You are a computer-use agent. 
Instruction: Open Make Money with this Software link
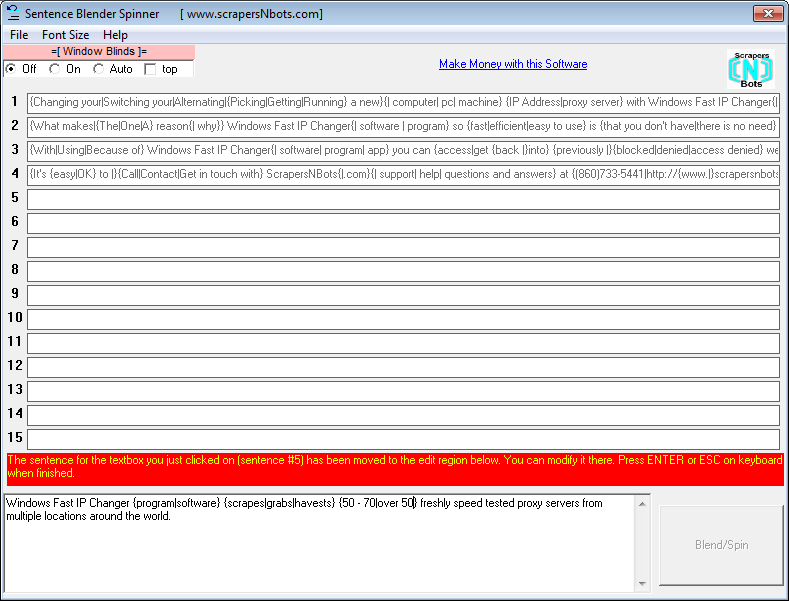click(x=513, y=64)
